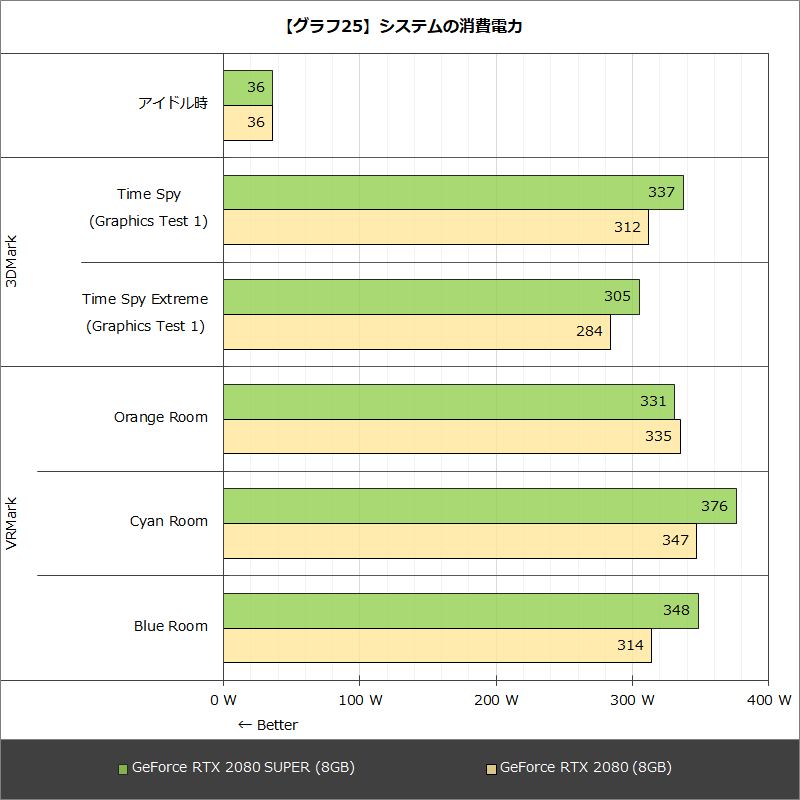This screenshot has width=800, height=800.
Task: Select the Cyan Room row label
Action: (167, 521)
